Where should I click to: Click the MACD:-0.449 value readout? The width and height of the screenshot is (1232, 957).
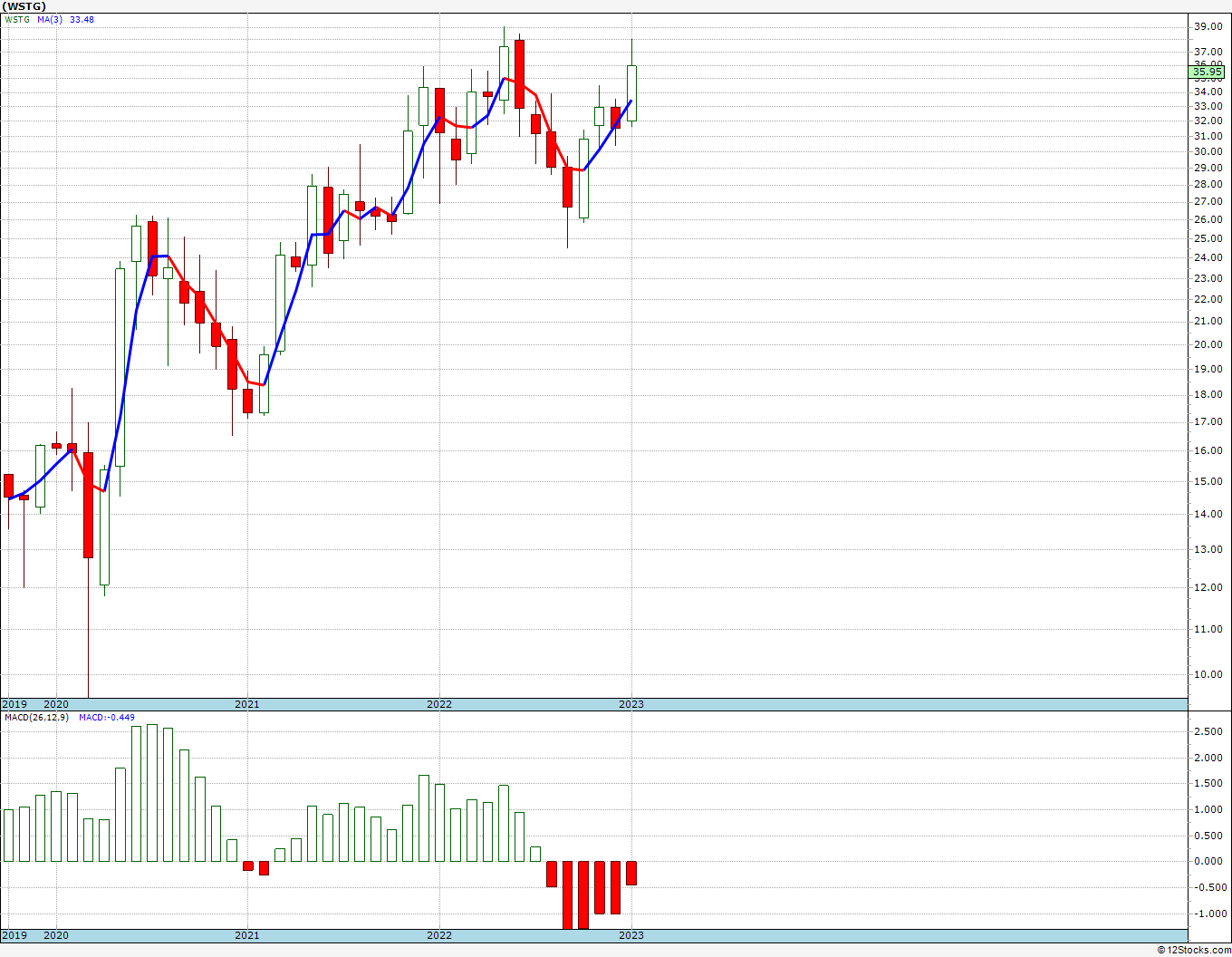[107, 718]
